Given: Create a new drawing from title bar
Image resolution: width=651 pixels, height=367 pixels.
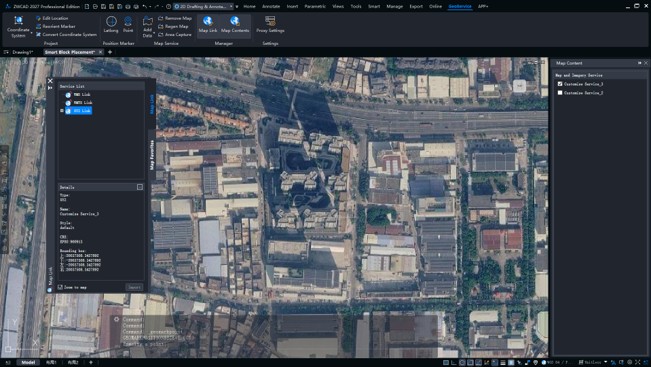Looking at the screenshot, I should coord(87,6).
